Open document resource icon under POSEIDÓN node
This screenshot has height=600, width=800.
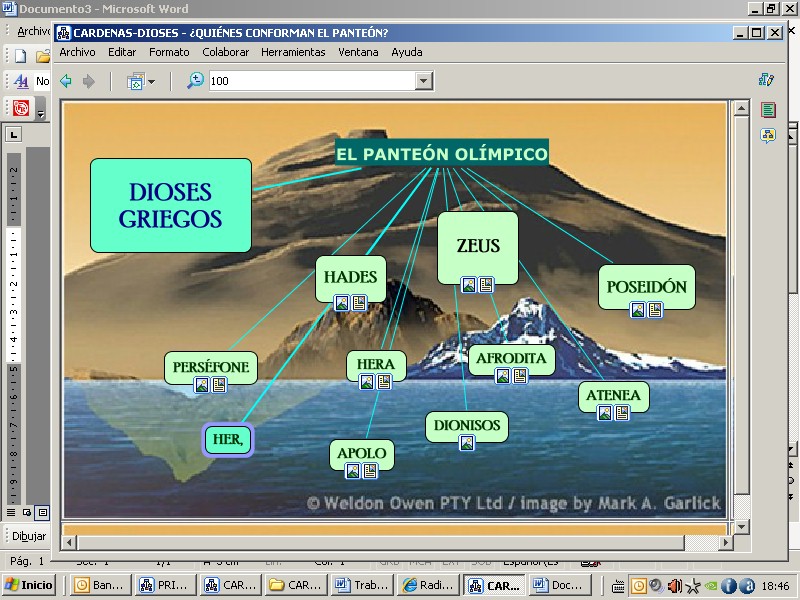coord(655,310)
